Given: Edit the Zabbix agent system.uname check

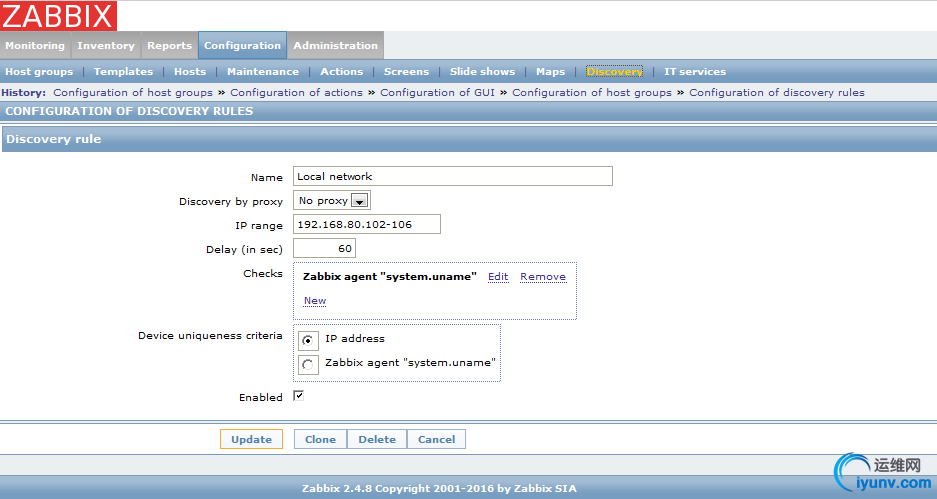Looking at the screenshot, I should (498, 277).
